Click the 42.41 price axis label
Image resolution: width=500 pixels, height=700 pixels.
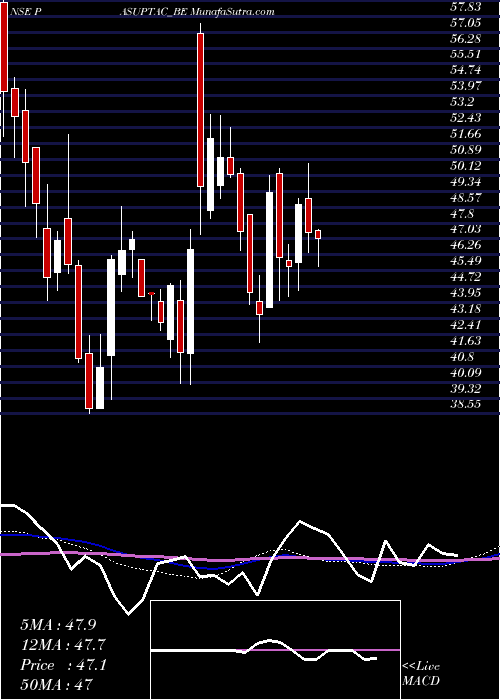pos(467,325)
